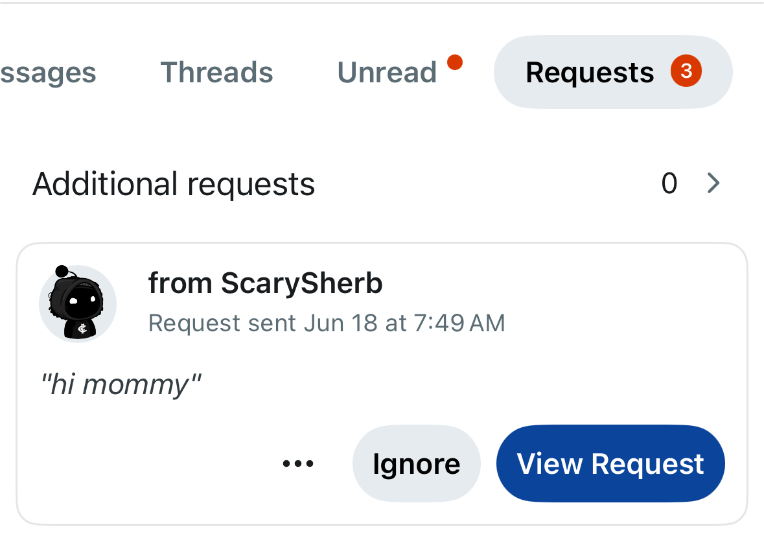
Task: Expand the Additional requests section
Action: pos(376,184)
